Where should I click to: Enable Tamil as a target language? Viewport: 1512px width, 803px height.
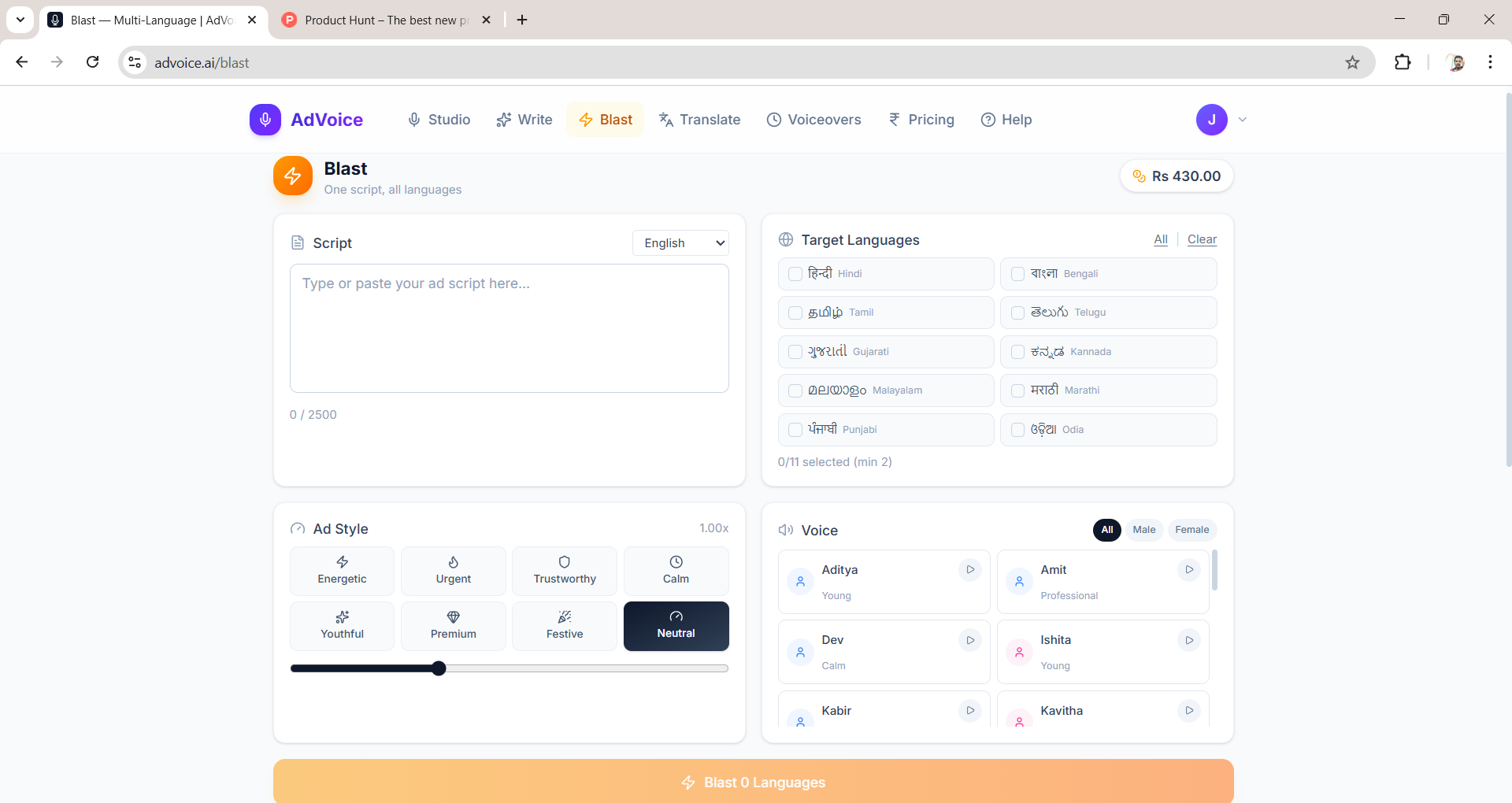click(x=796, y=313)
